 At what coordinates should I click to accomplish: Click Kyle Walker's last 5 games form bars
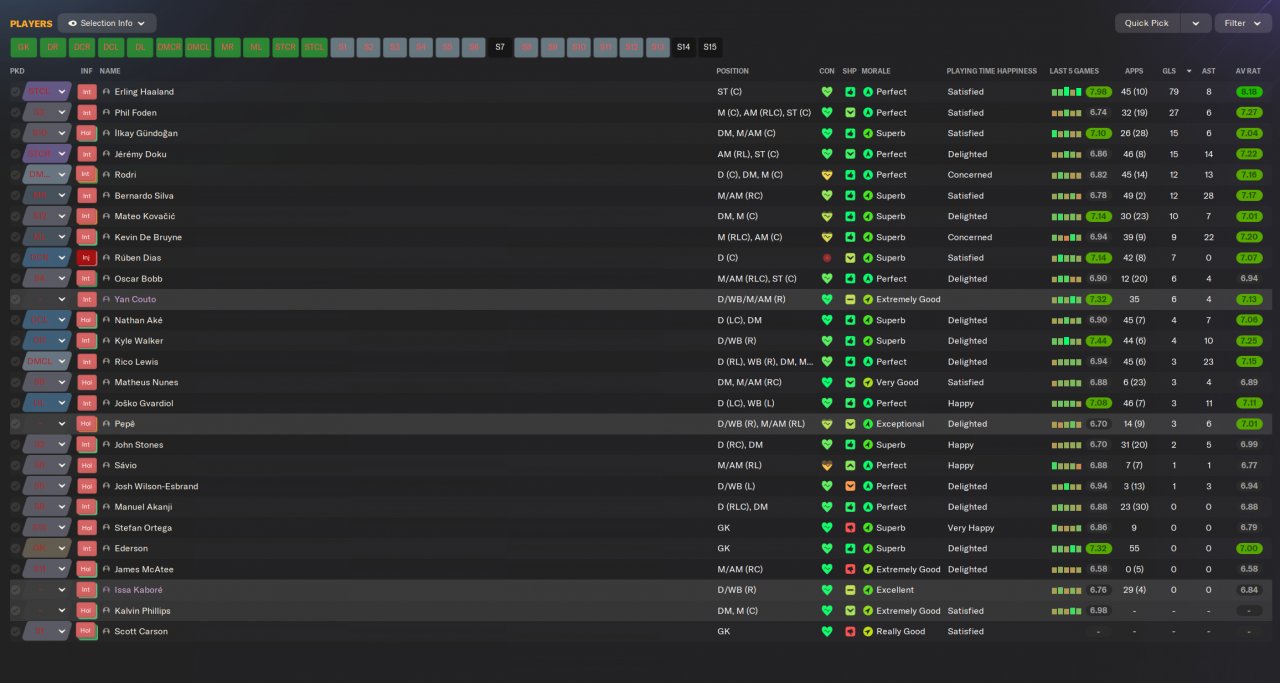1067,341
